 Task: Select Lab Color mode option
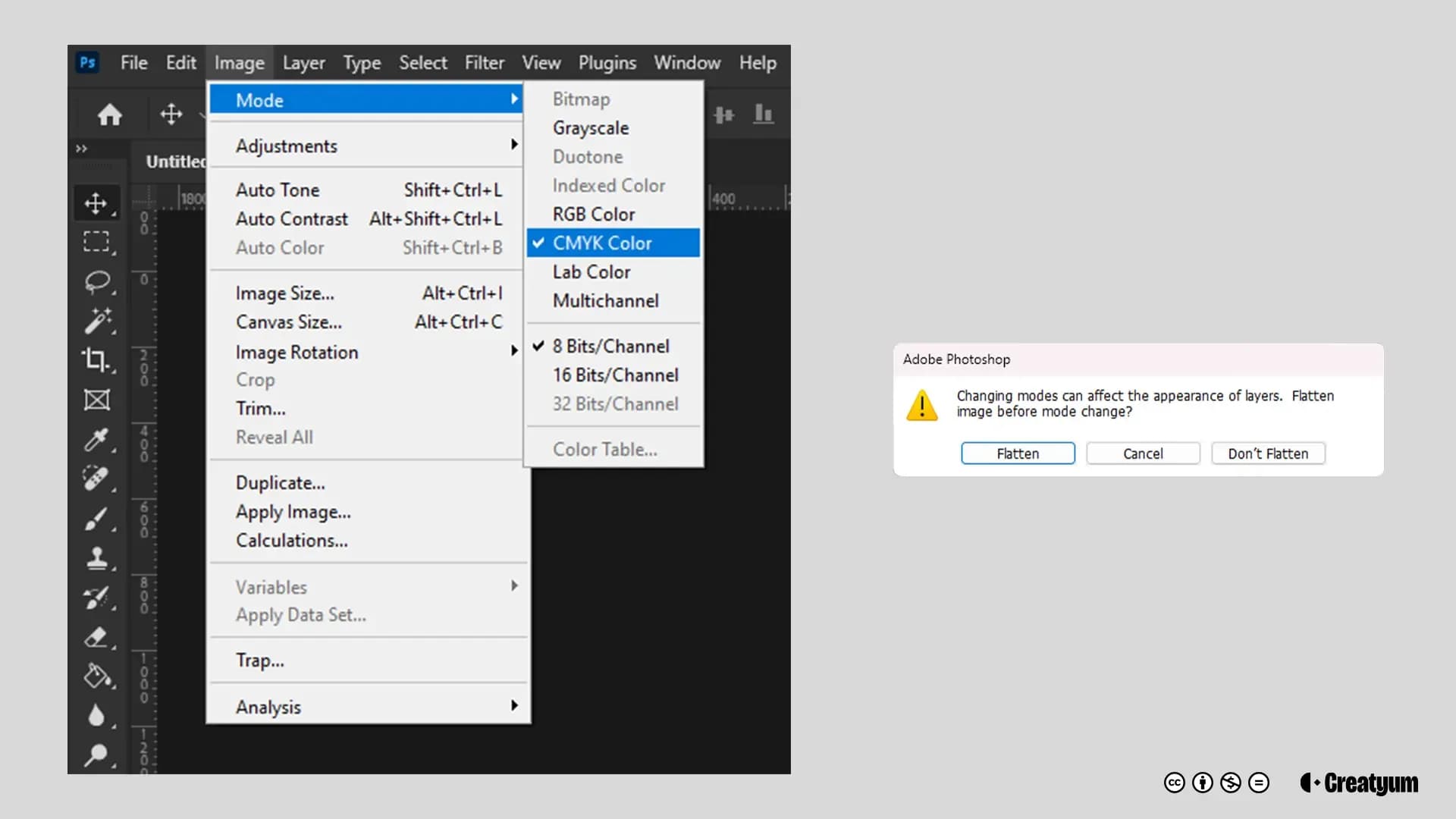(591, 271)
